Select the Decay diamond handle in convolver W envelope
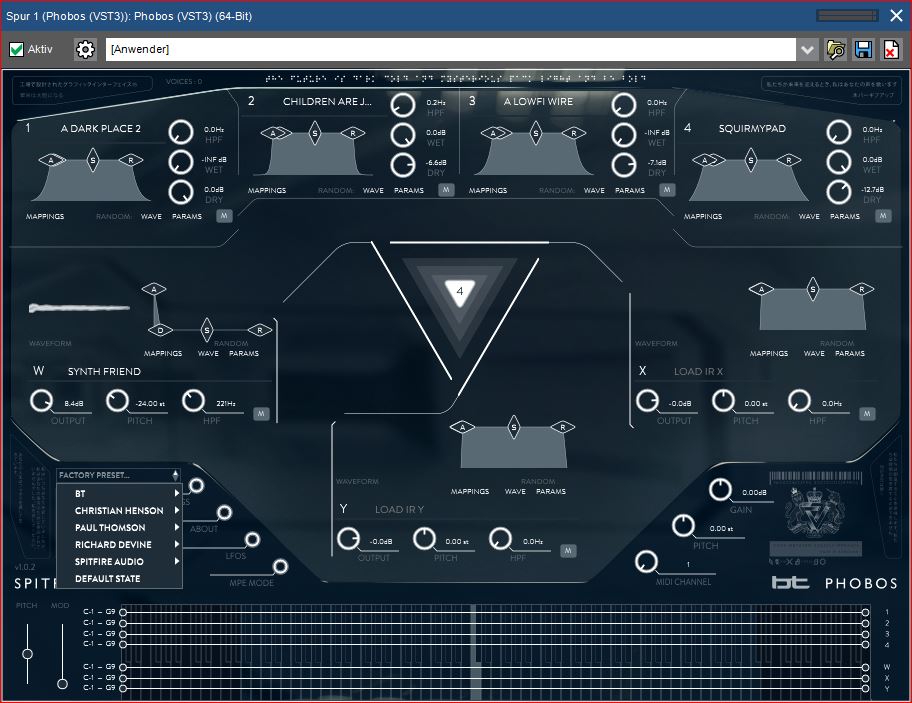912x703 pixels. click(160, 330)
